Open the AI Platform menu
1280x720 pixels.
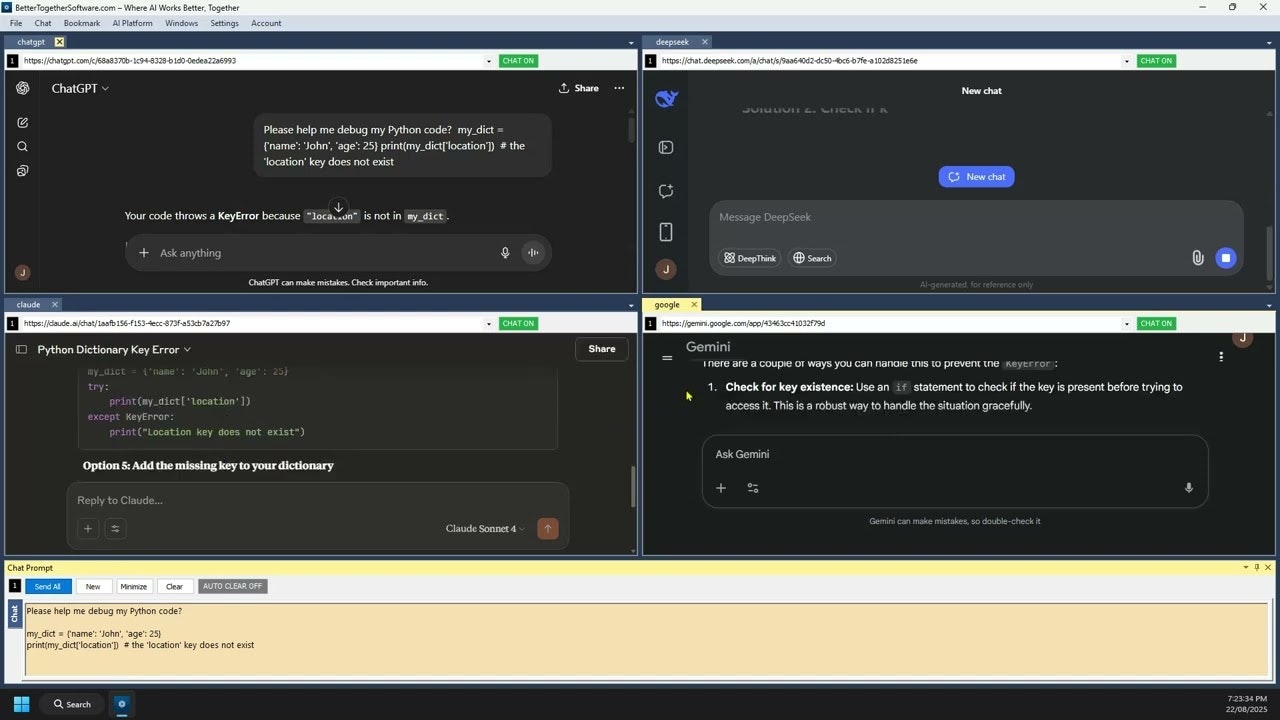tap(131, 23)
